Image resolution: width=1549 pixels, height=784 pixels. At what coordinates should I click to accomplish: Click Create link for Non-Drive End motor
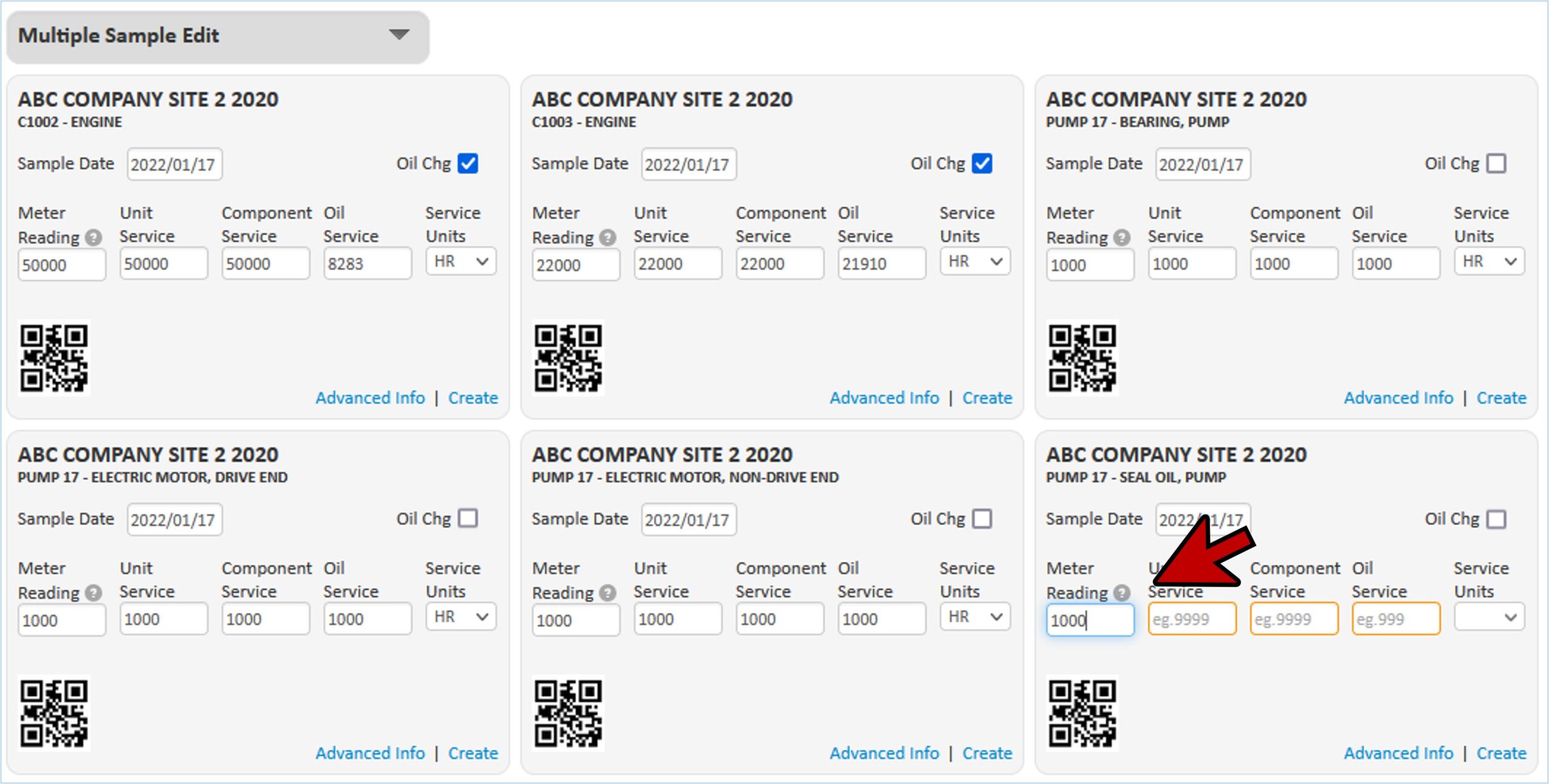click(x=987, y=753)
